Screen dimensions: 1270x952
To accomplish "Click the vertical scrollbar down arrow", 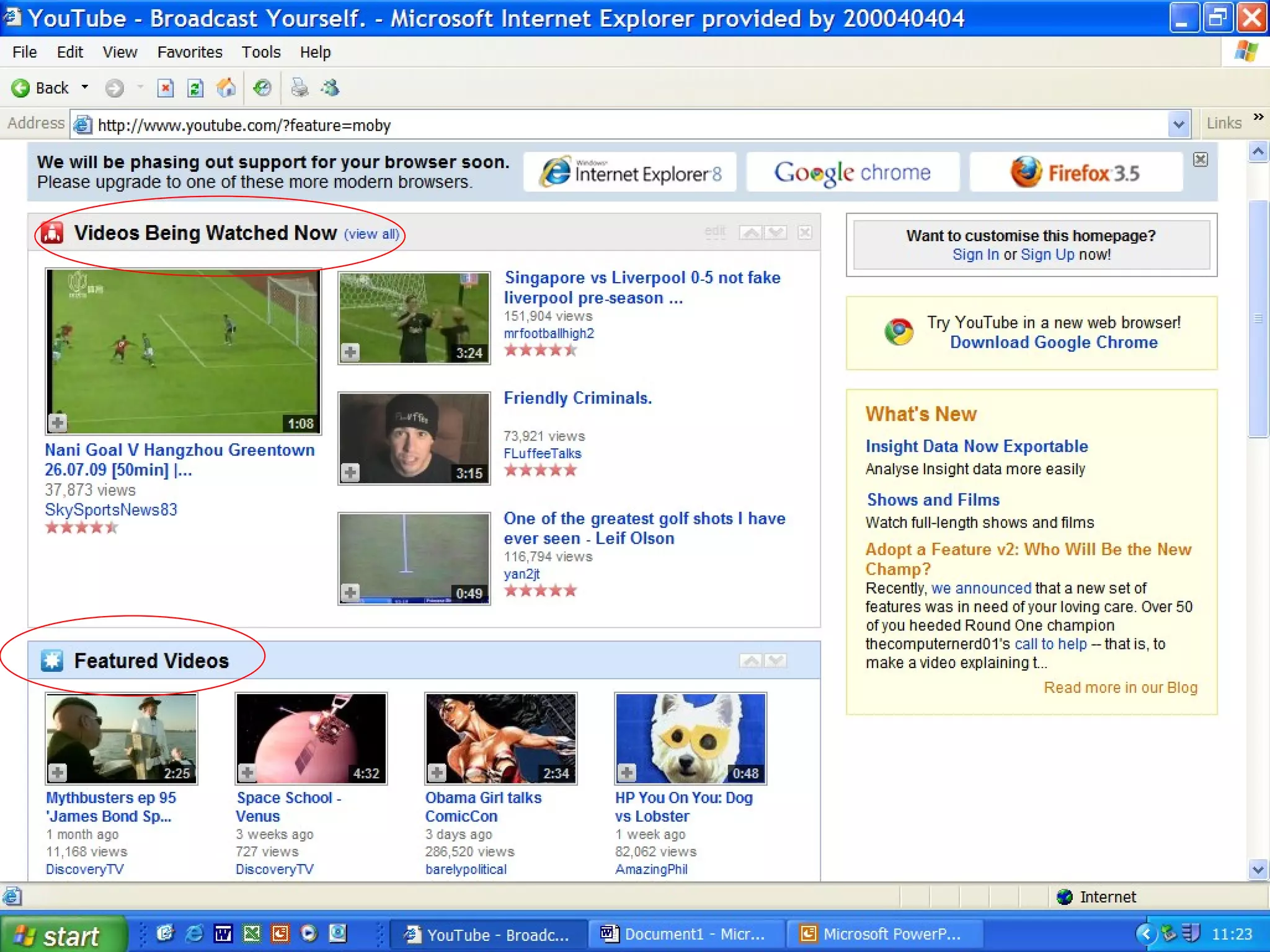I will (x=1258, y=870).
